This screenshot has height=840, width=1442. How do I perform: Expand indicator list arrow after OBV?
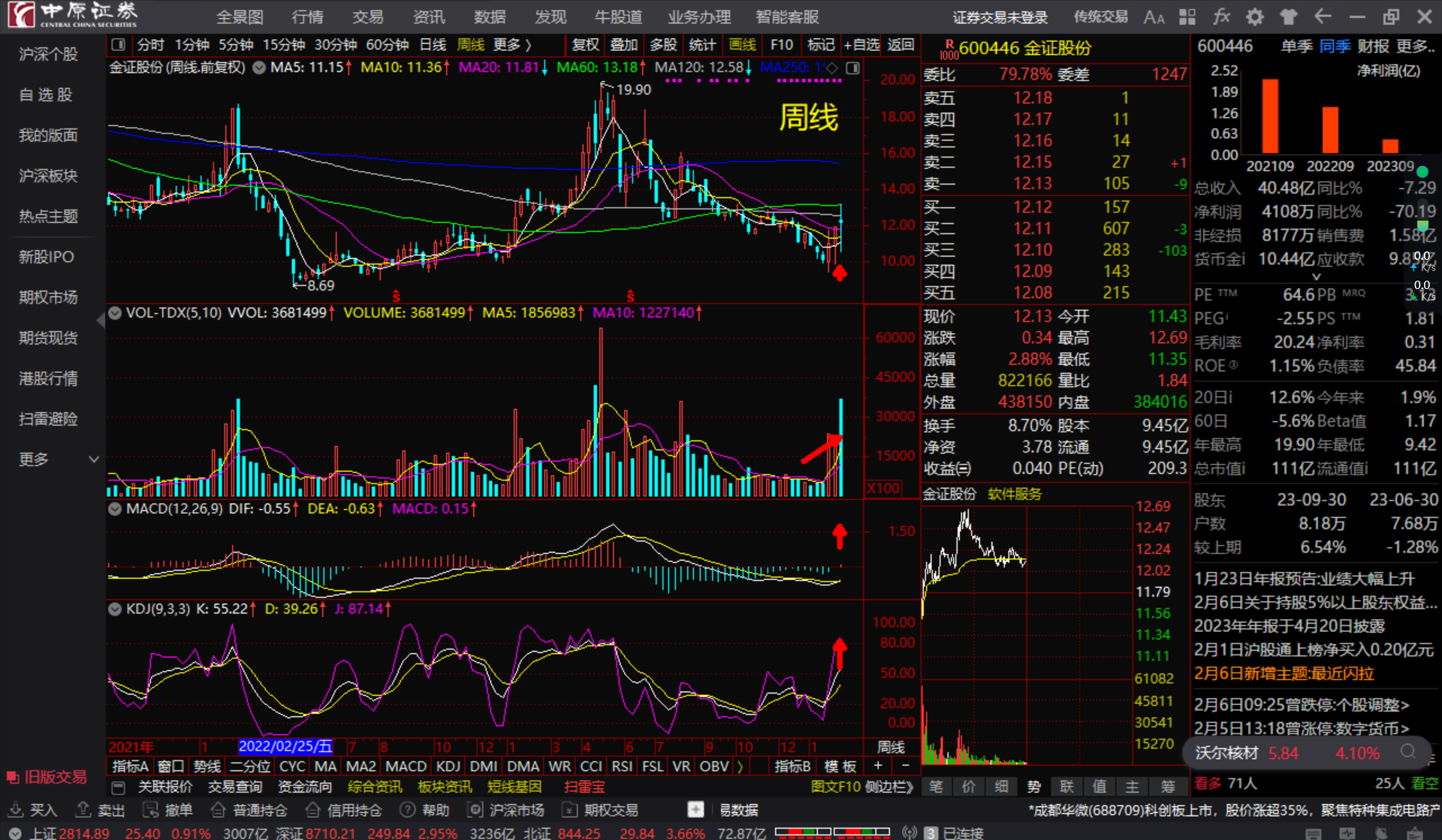tap(741, 766)
